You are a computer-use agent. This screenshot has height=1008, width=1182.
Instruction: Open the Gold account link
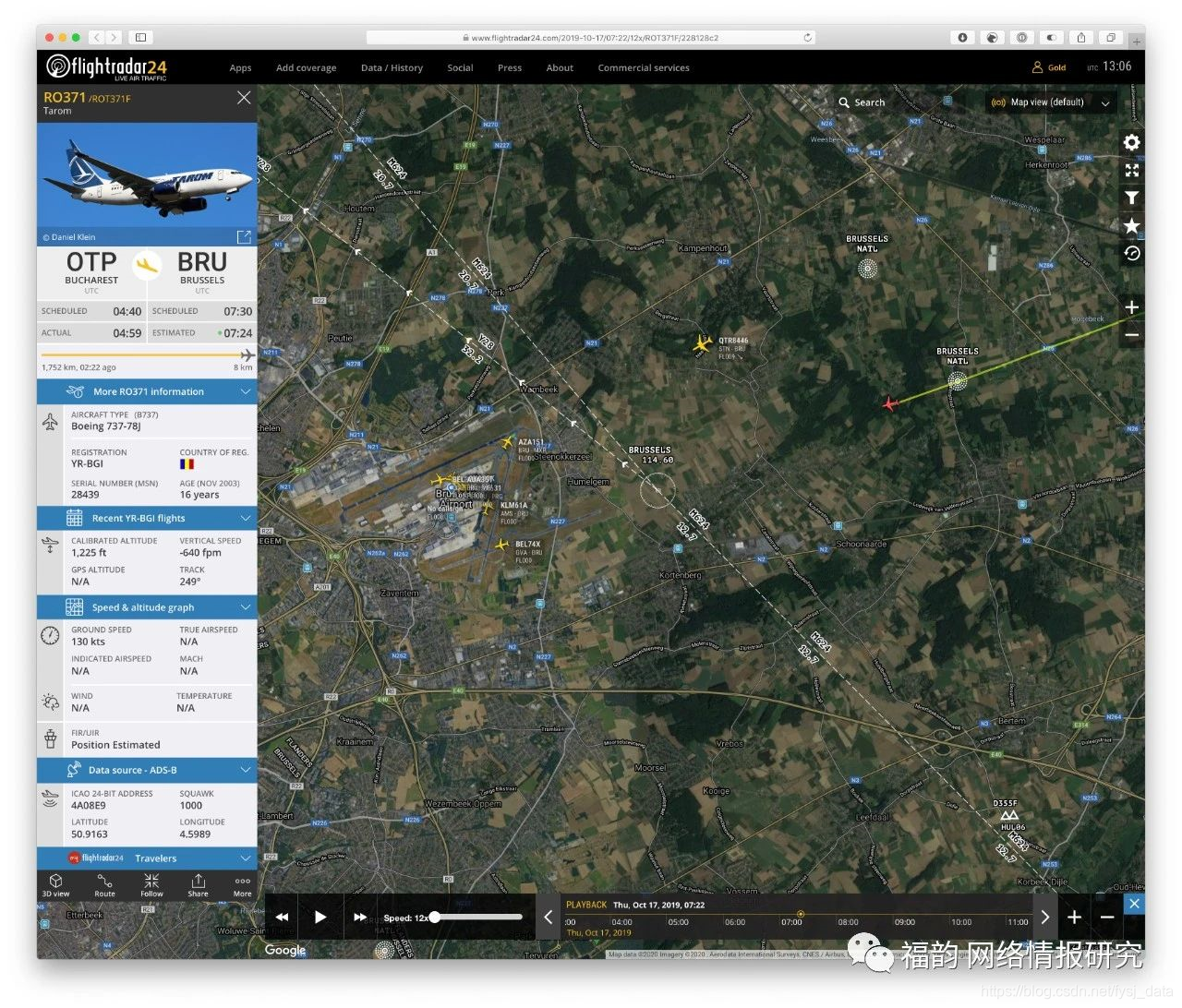click(1049, 67)
